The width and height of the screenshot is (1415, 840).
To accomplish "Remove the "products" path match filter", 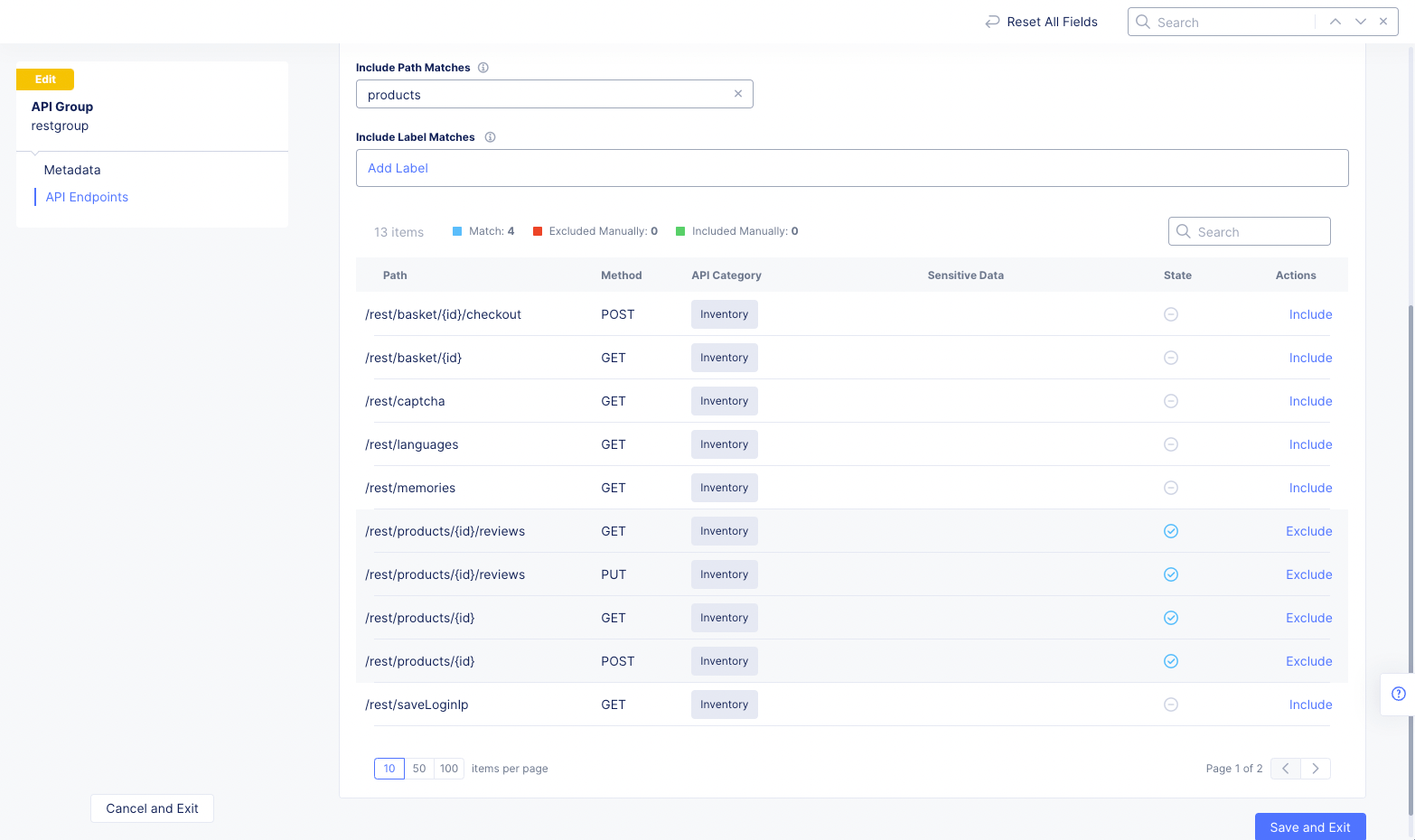I will [x=738, y=93].
